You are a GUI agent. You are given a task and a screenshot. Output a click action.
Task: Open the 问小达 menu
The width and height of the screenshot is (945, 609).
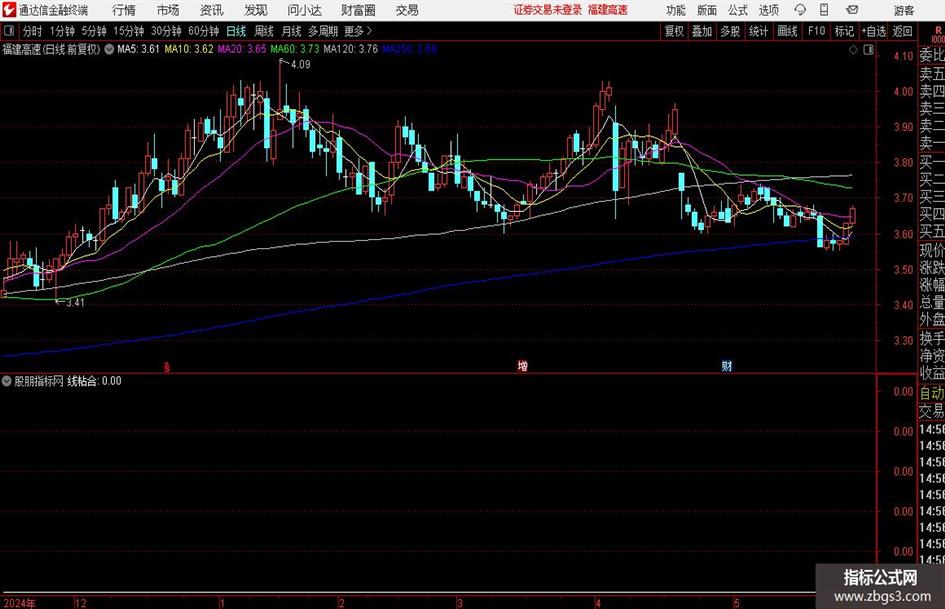tap(304, 10)
